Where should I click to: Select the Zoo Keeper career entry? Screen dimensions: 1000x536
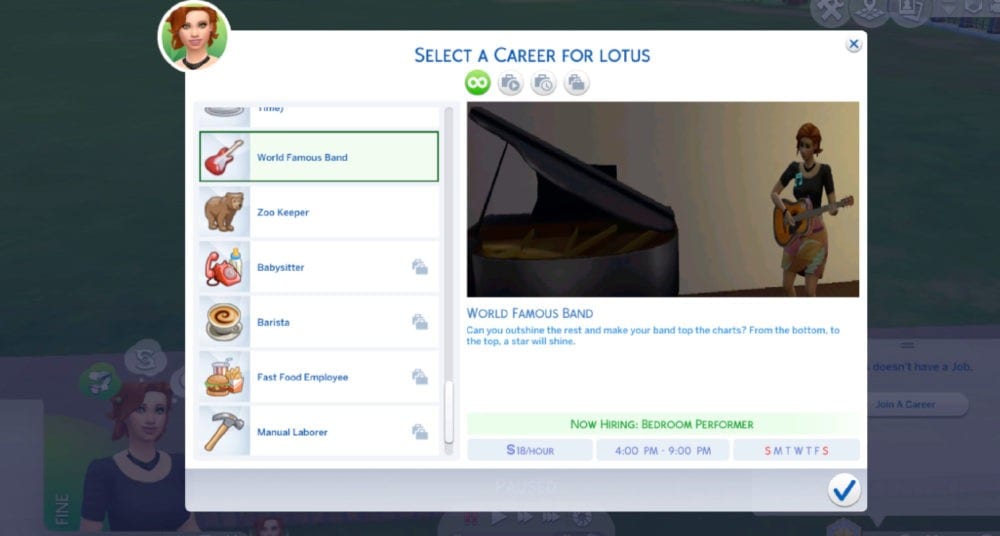tap(319, 212)
